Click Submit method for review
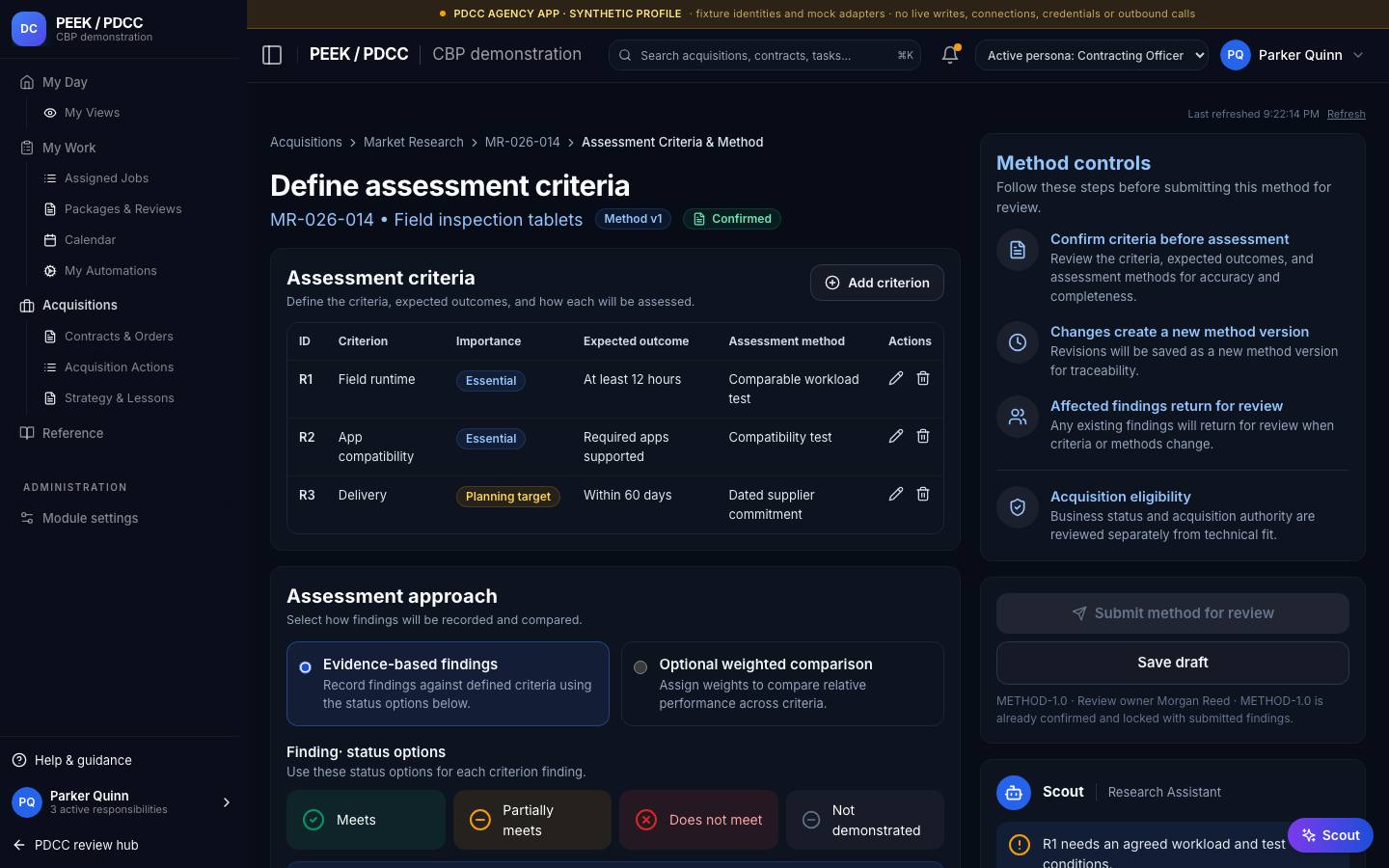 coord(1172,613)
